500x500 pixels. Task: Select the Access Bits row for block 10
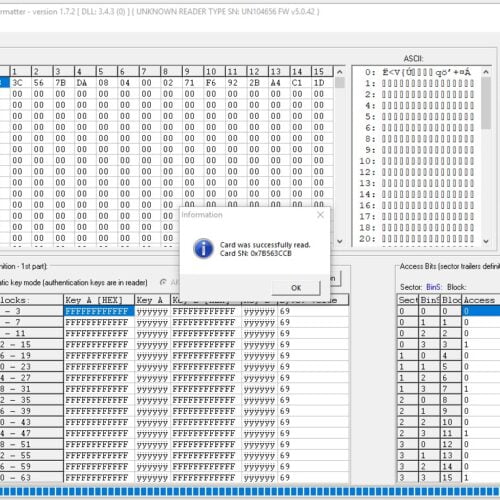[449, 422]
